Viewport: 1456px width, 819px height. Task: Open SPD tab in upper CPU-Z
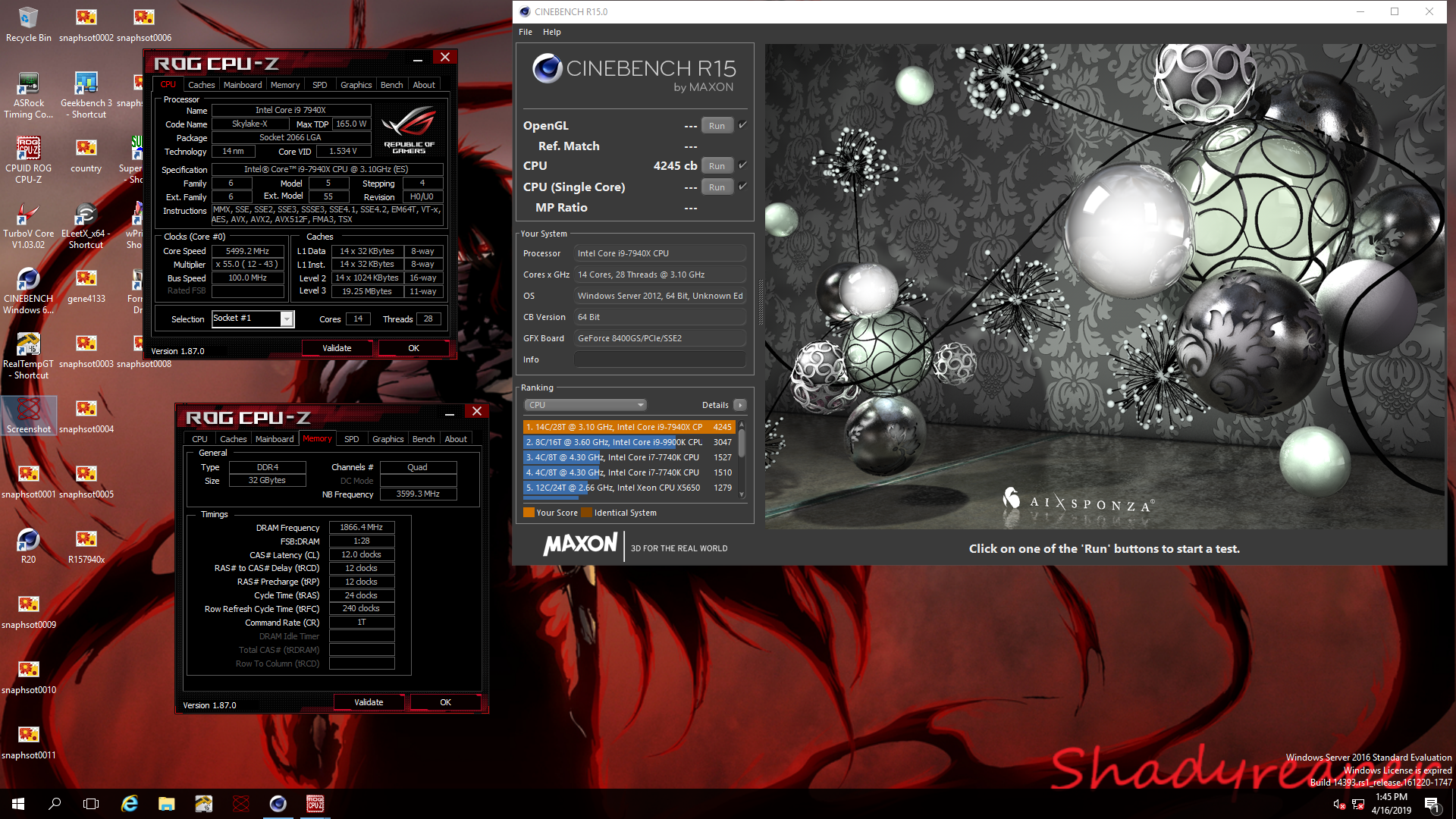click(320, 85)
